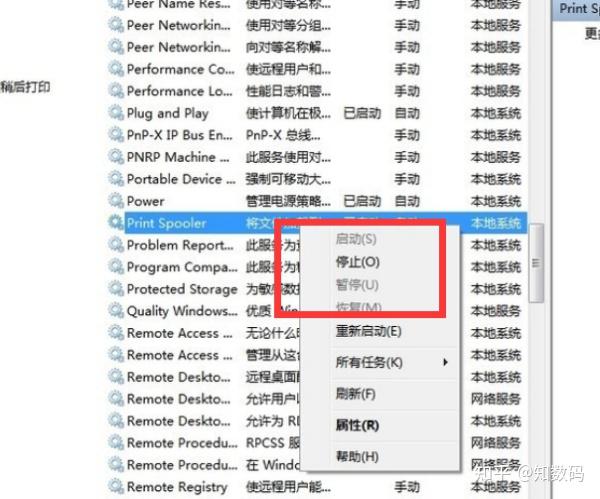
Task: Click the gear icon next to Plug and Play
Action: [x=116, y=113]
